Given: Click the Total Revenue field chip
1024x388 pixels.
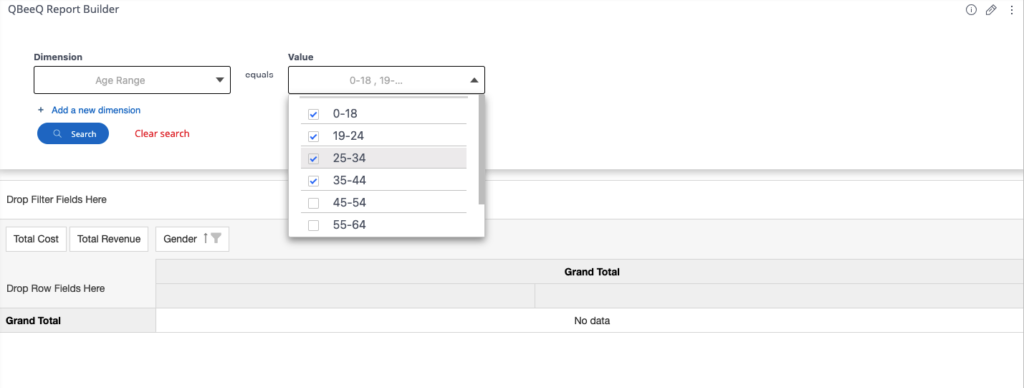Looking at the screenshot, I should pyautogui.click(x=109, y=239).
